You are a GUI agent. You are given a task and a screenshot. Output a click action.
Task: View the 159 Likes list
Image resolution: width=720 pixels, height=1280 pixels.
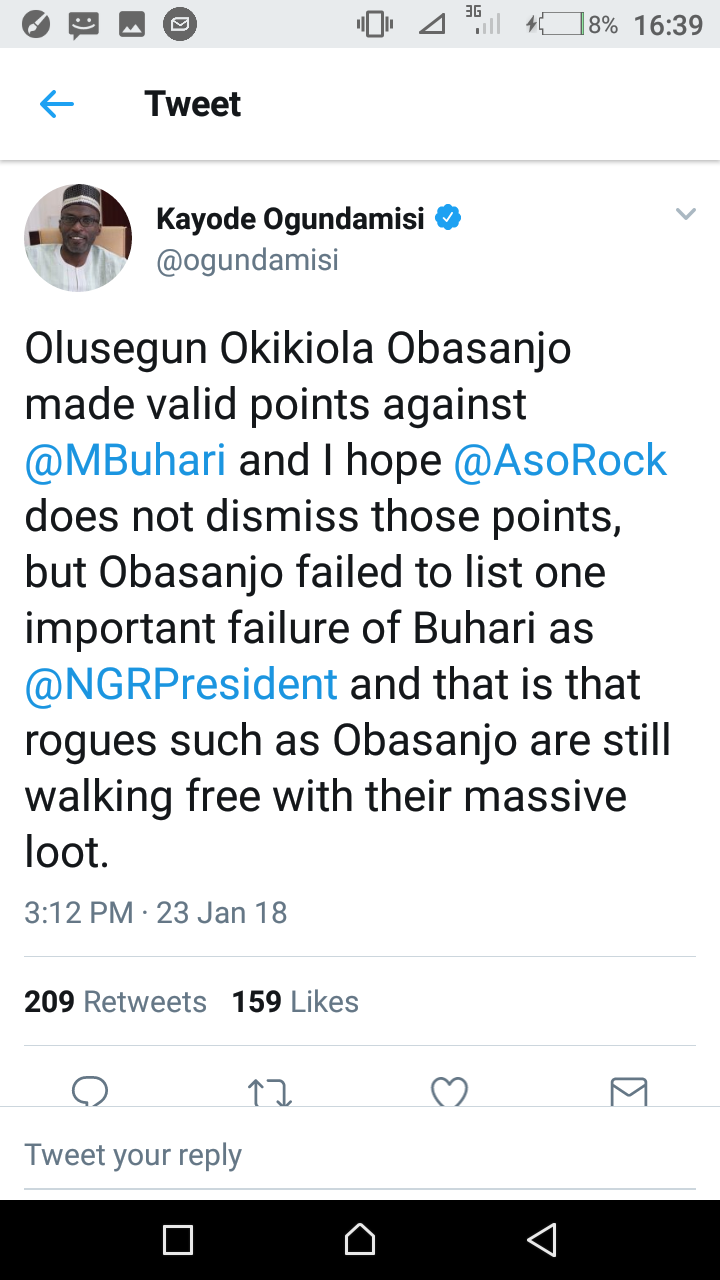click(295, 1001)
